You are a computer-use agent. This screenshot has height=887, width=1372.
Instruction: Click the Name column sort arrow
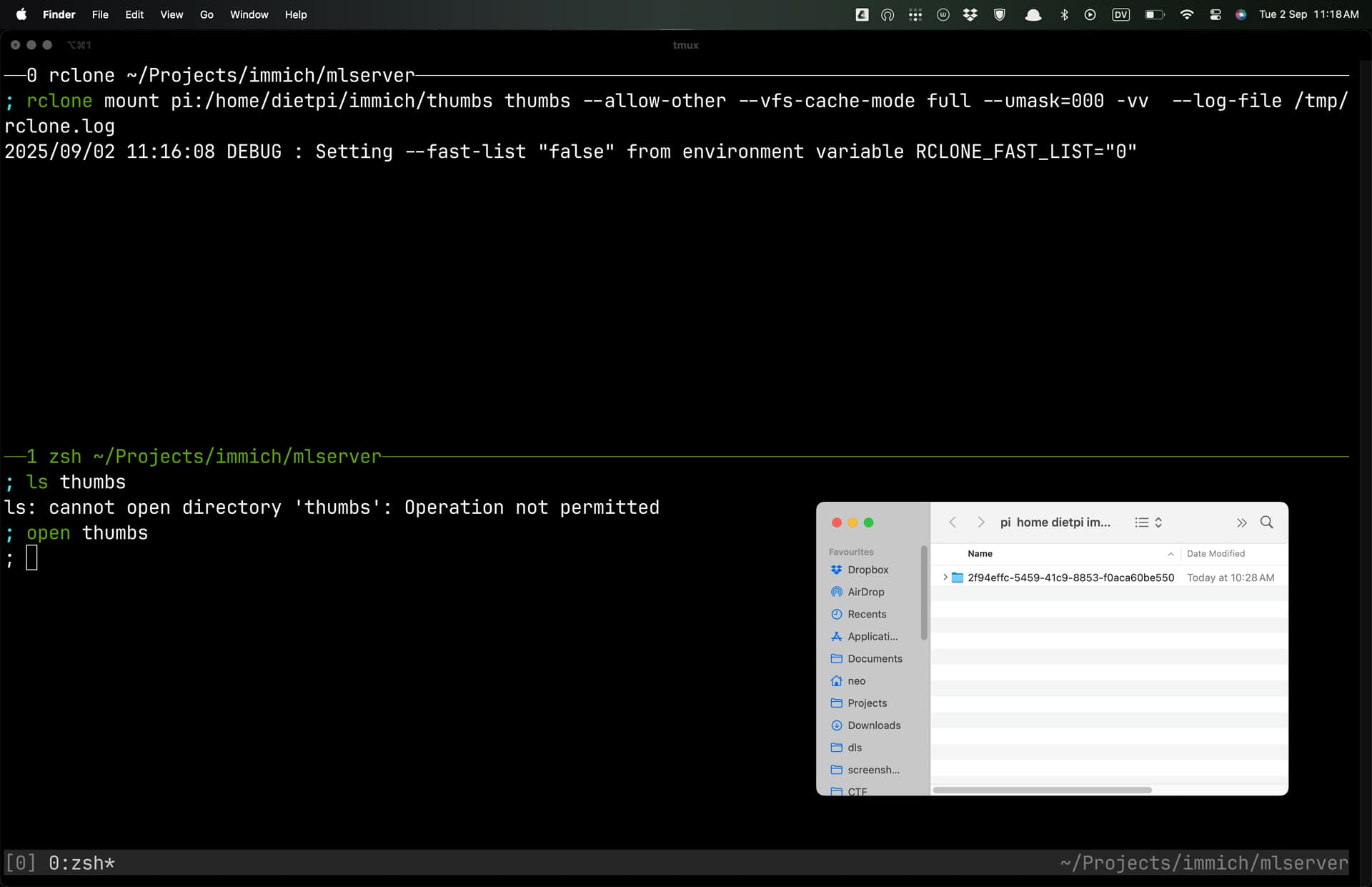(x=1170, y=554)
